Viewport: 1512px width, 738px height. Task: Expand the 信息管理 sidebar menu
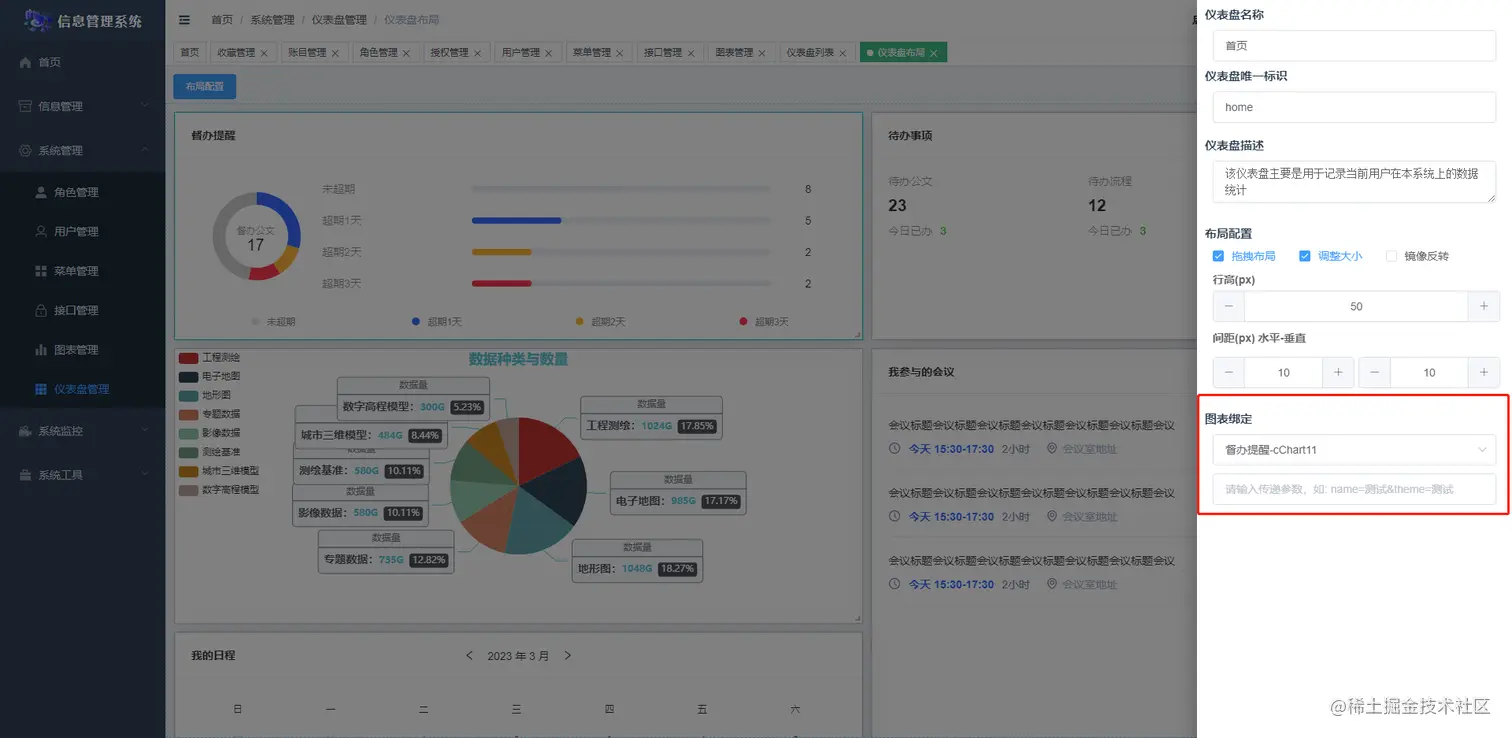82,106
